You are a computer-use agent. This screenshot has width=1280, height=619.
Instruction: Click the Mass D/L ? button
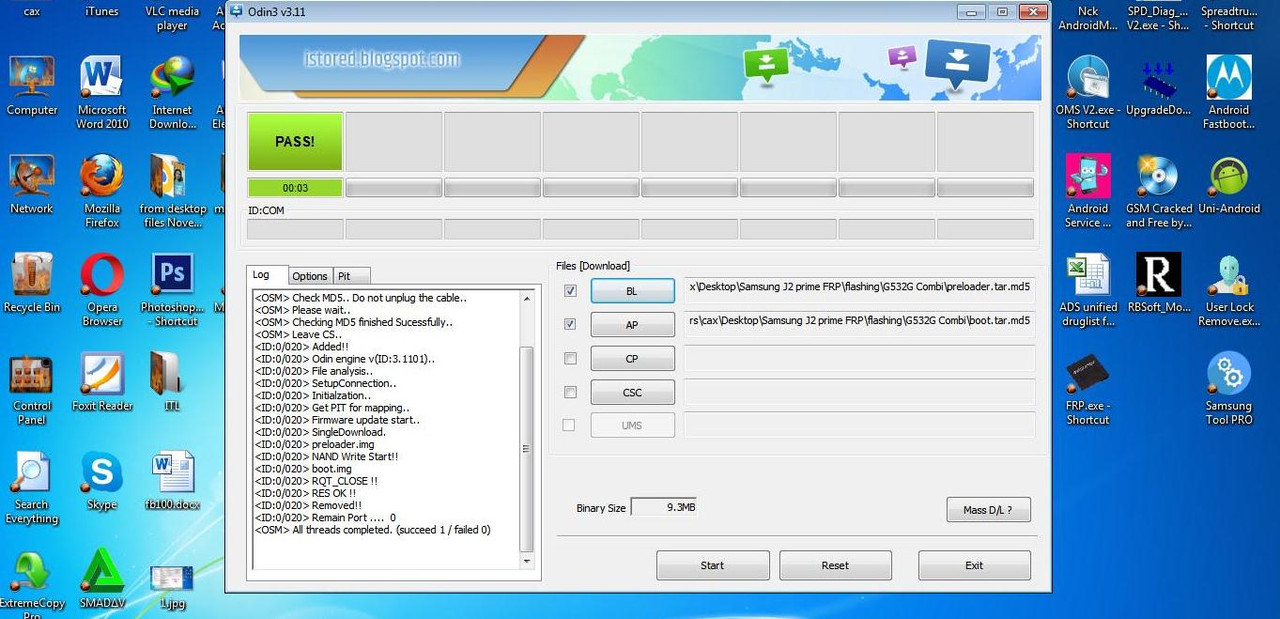(x=988, y=509)
